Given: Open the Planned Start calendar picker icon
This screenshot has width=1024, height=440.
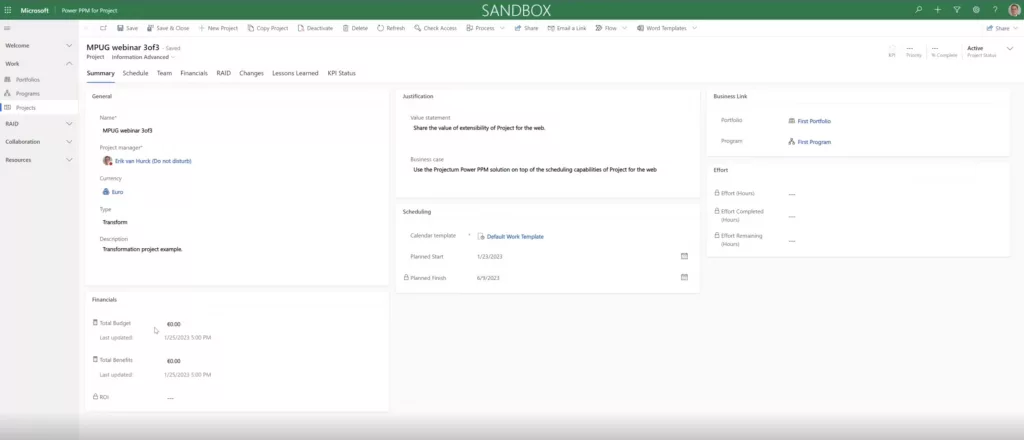Looking at the screenshot, I should click(684, 256).
